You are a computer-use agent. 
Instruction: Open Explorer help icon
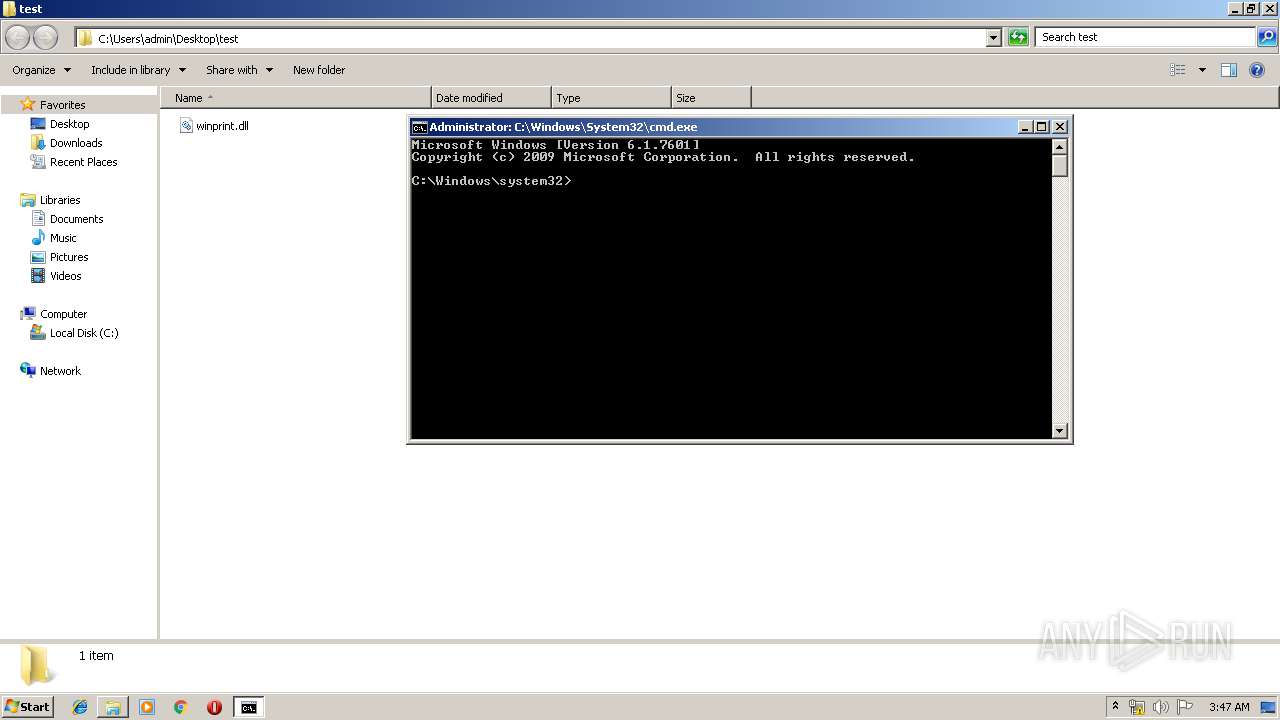1257,70
